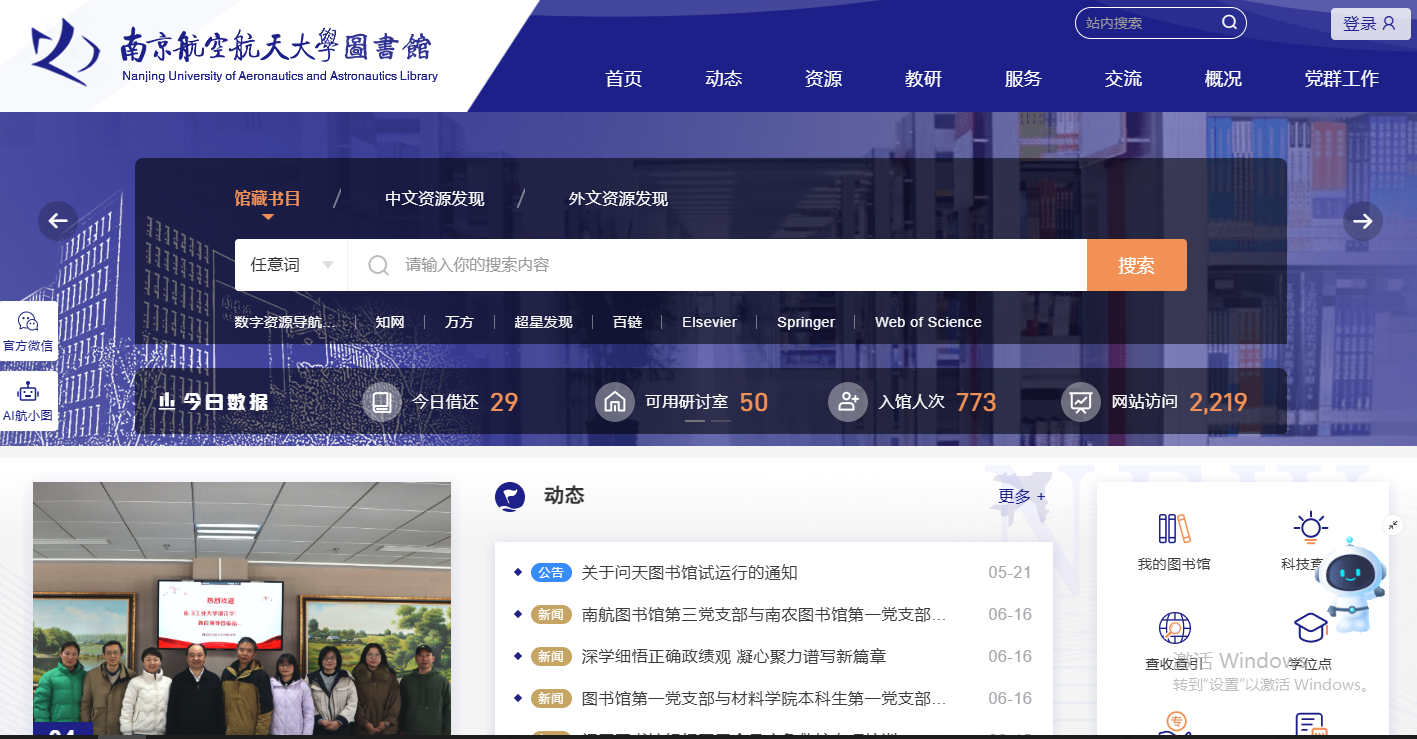The height and width of the screenshot is (739, 1417).
Task: Open the 资源 navigation menu
Action: (823, 79)
